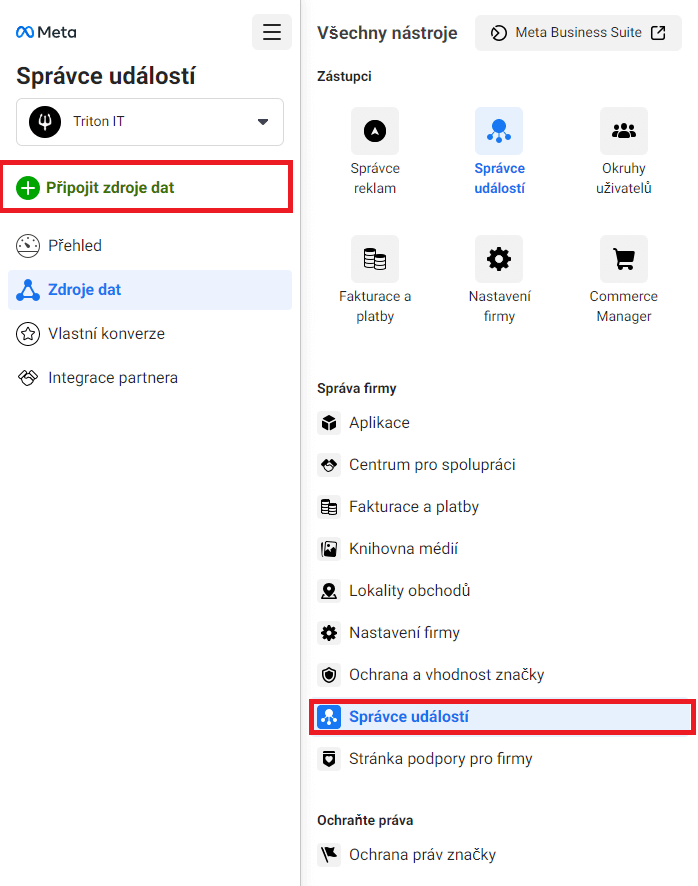Click the hamburger menu icon
Screen dimensions: 698x886
272,32
